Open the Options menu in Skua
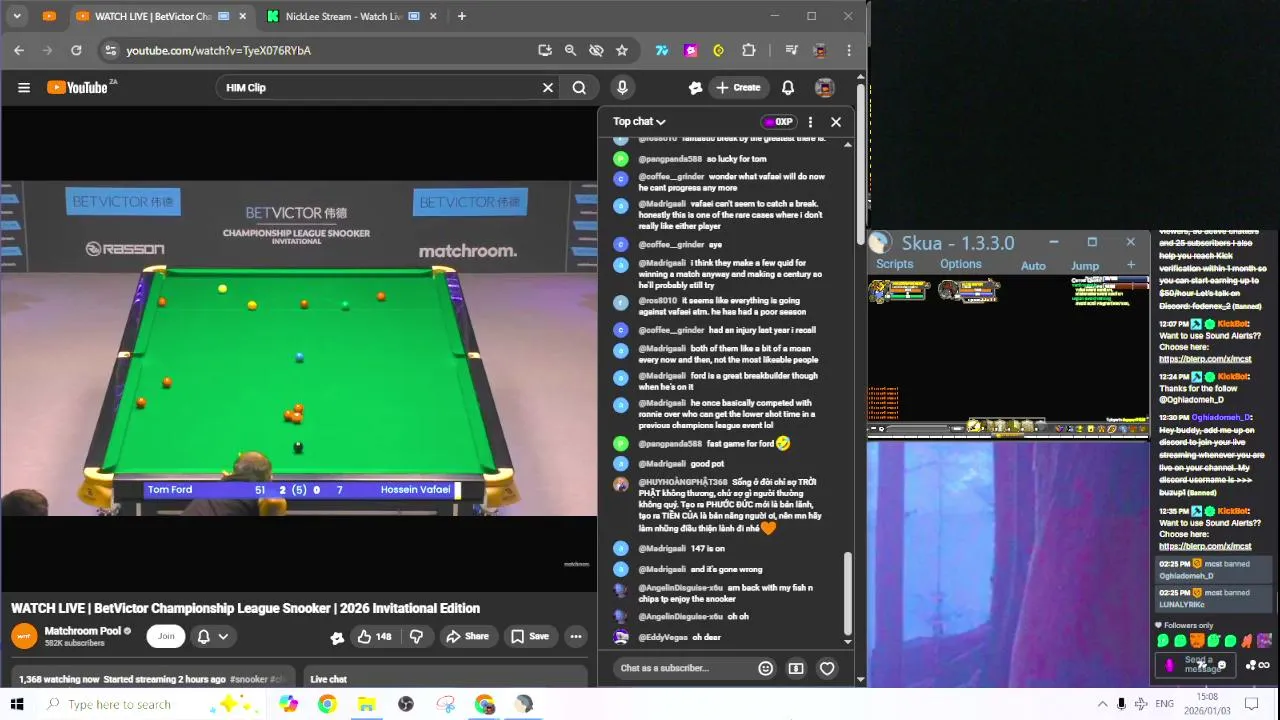Image resolution: width=1280 pixels, height=720 pixels. pyautogui.click(x=960, y=264)
